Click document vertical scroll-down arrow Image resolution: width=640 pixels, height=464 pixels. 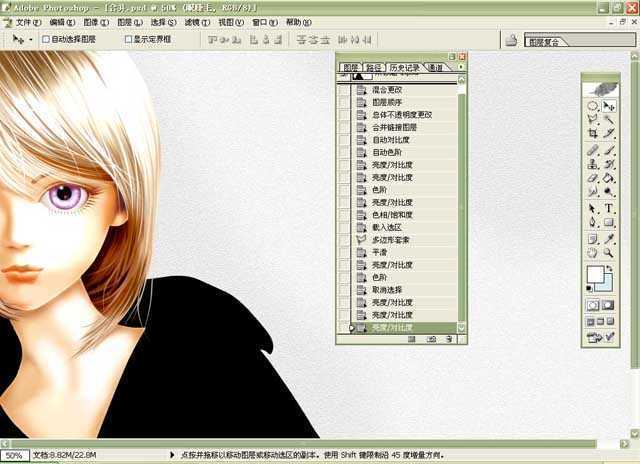click(635, 433)
